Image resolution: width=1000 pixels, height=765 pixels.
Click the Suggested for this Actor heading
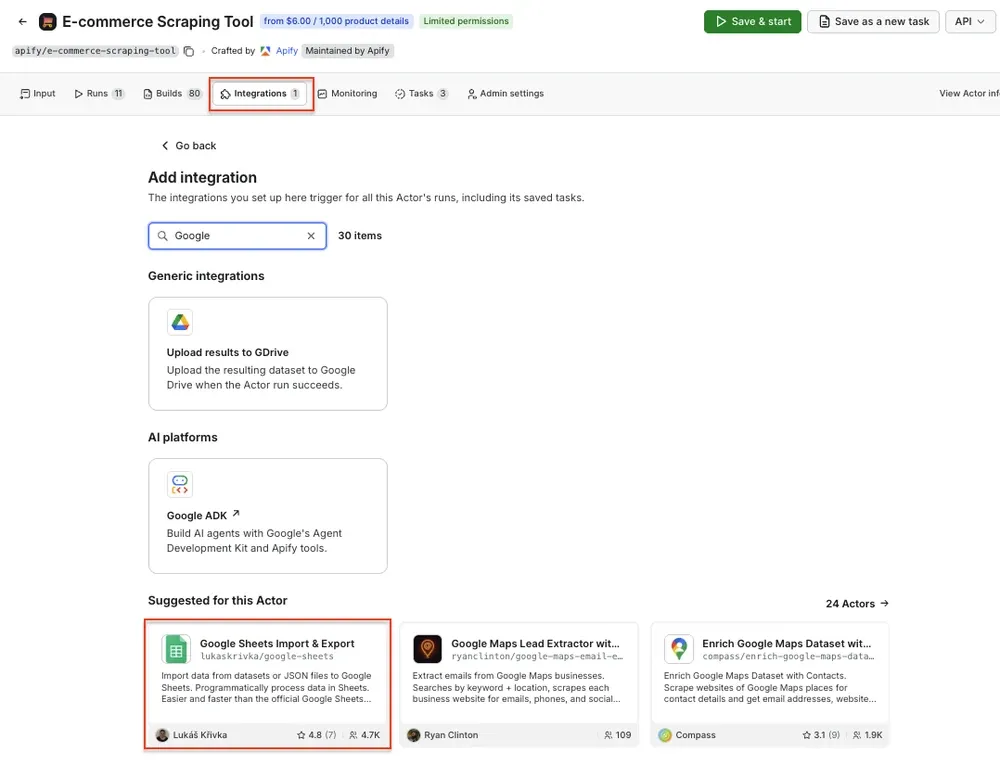(x=217, y=601)
